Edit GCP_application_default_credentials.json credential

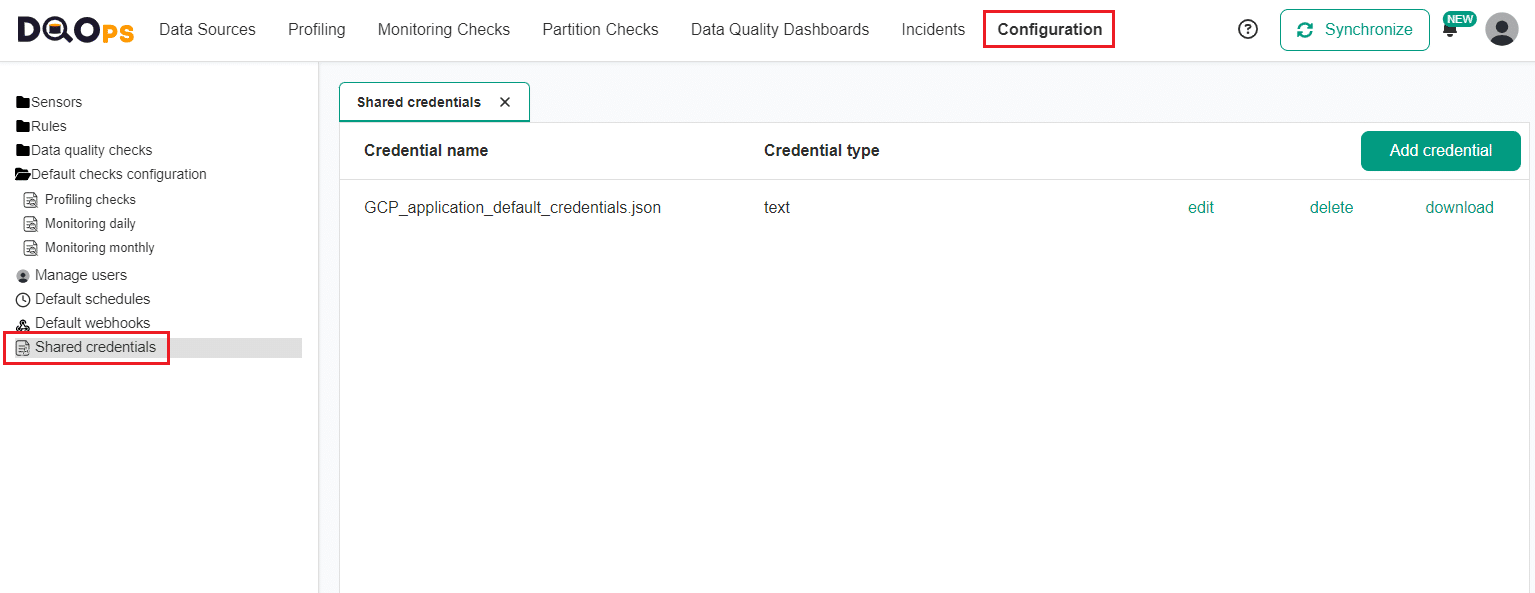tap(1201, 208)
